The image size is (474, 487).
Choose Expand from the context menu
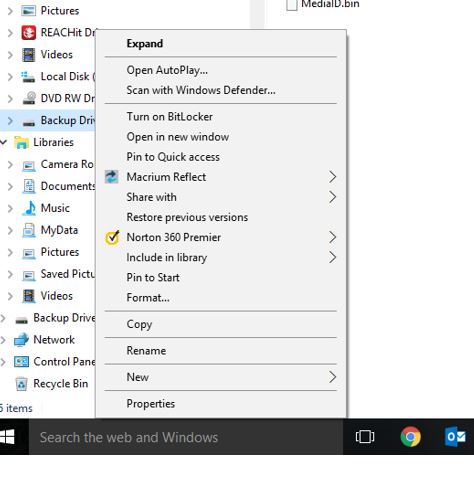click(x=221, y=44)
